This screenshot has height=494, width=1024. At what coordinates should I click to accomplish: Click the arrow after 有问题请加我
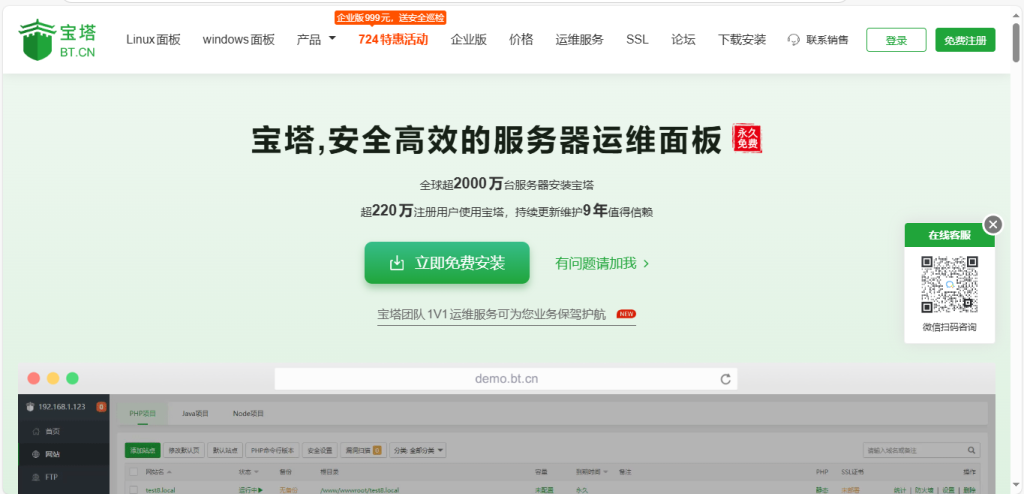coord(646,264)
